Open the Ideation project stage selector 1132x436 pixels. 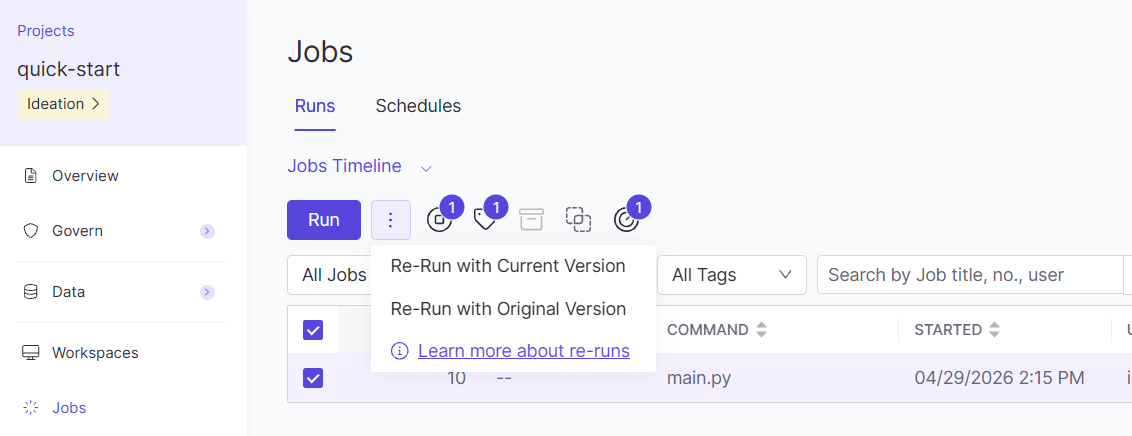[64, 104]
